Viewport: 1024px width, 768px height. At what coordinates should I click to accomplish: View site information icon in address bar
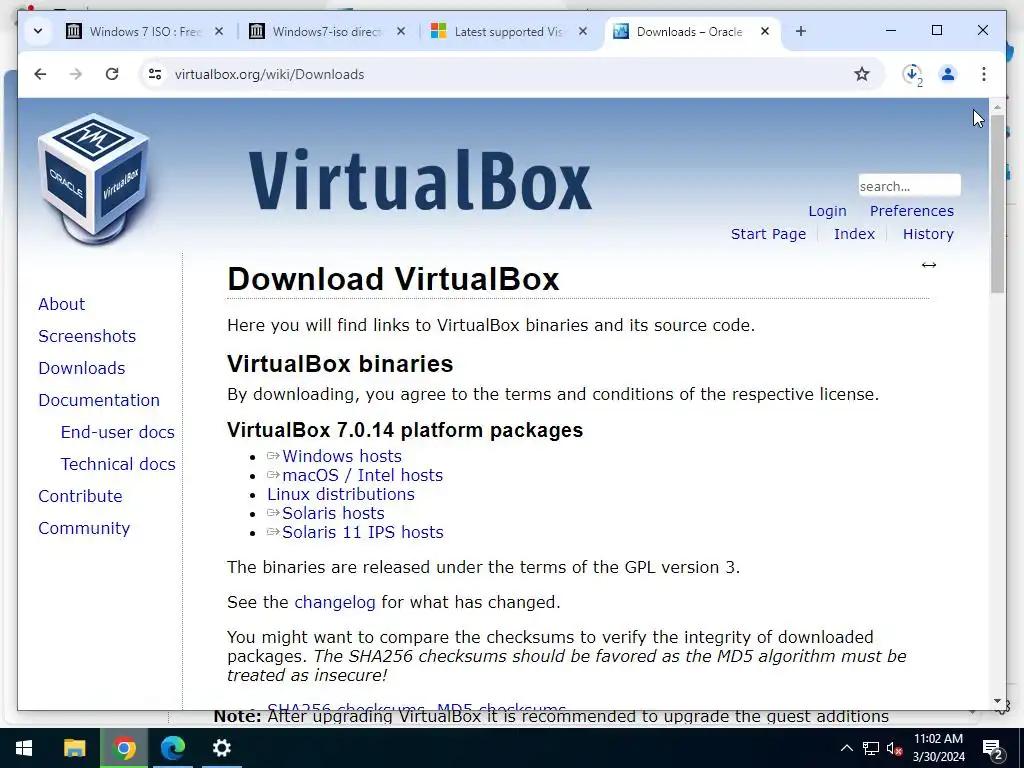(155, 74)
